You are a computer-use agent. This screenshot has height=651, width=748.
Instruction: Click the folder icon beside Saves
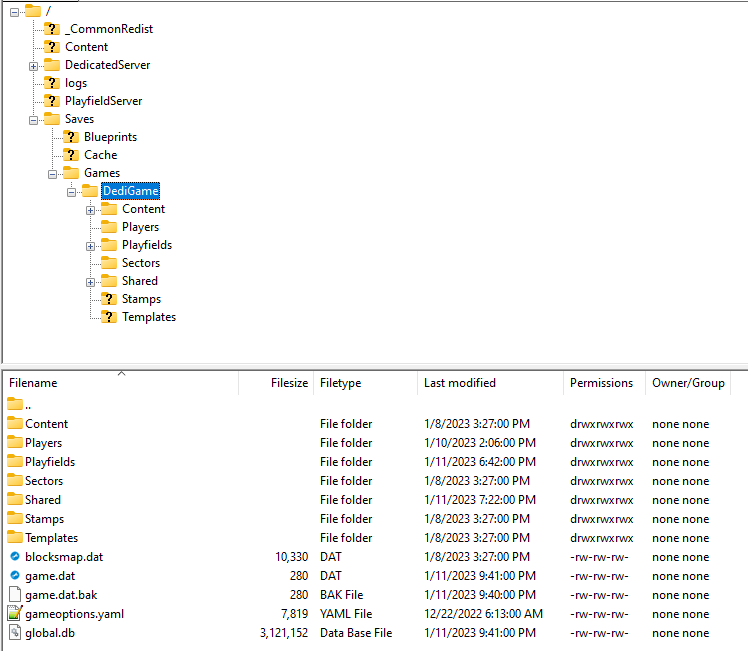click(x=52, y=118)
